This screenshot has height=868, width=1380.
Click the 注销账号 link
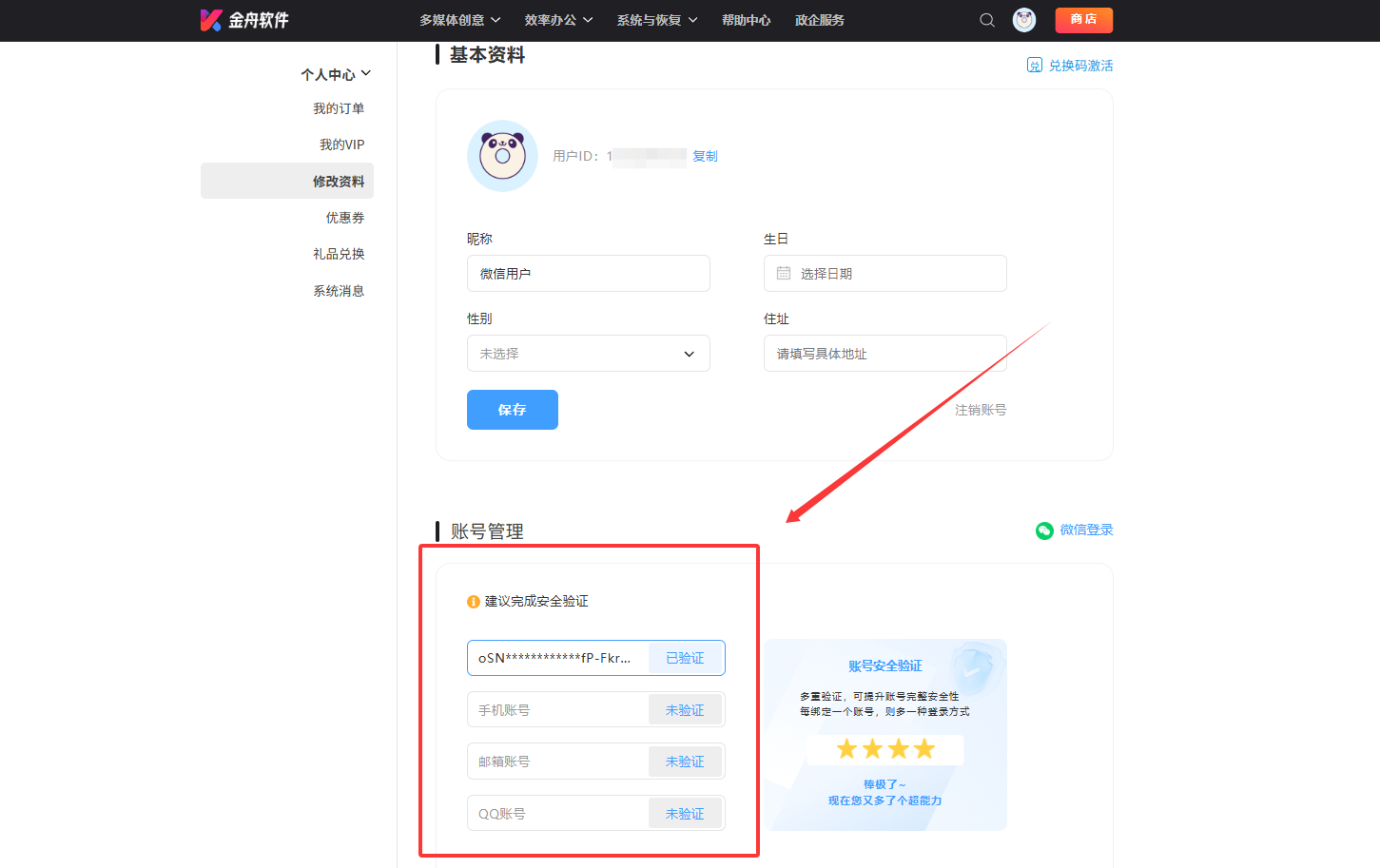[x=981, y=410]
